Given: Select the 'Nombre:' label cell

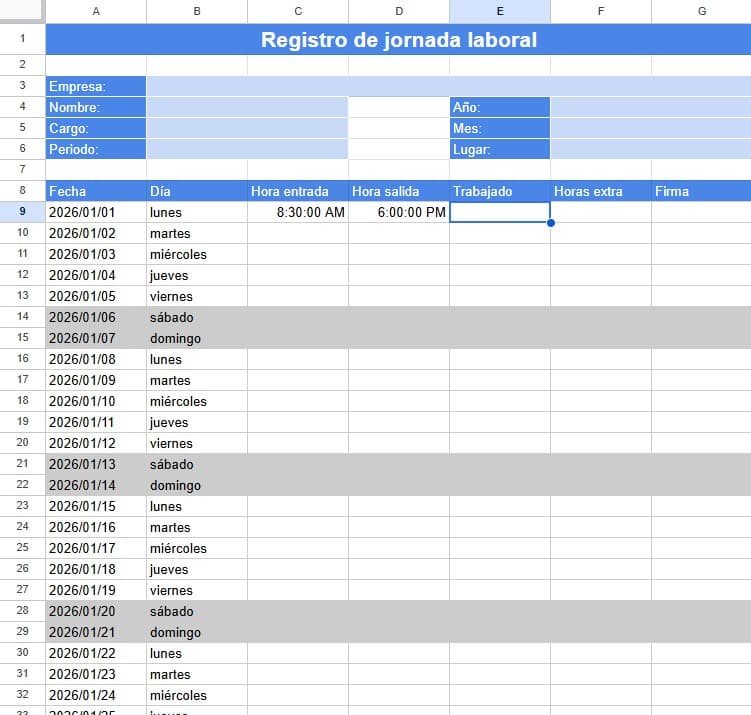Looking at the screenshot, I should point(96,107).
